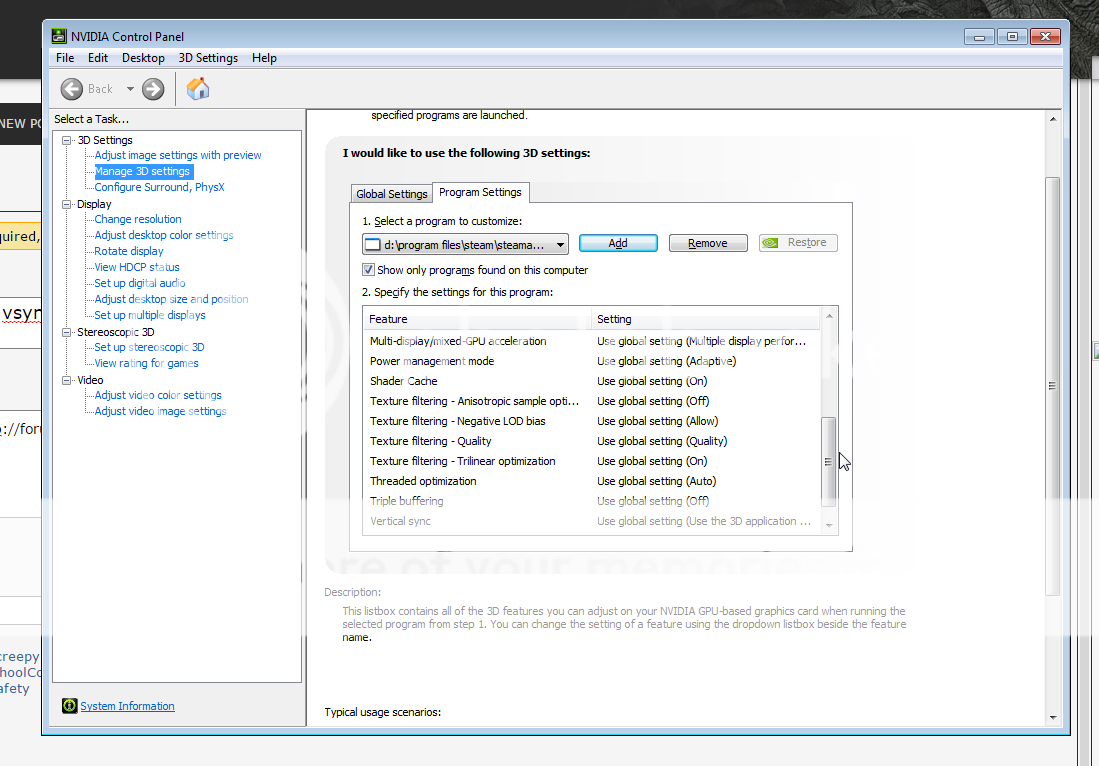Select the Power management mode row

click(432, 361)
